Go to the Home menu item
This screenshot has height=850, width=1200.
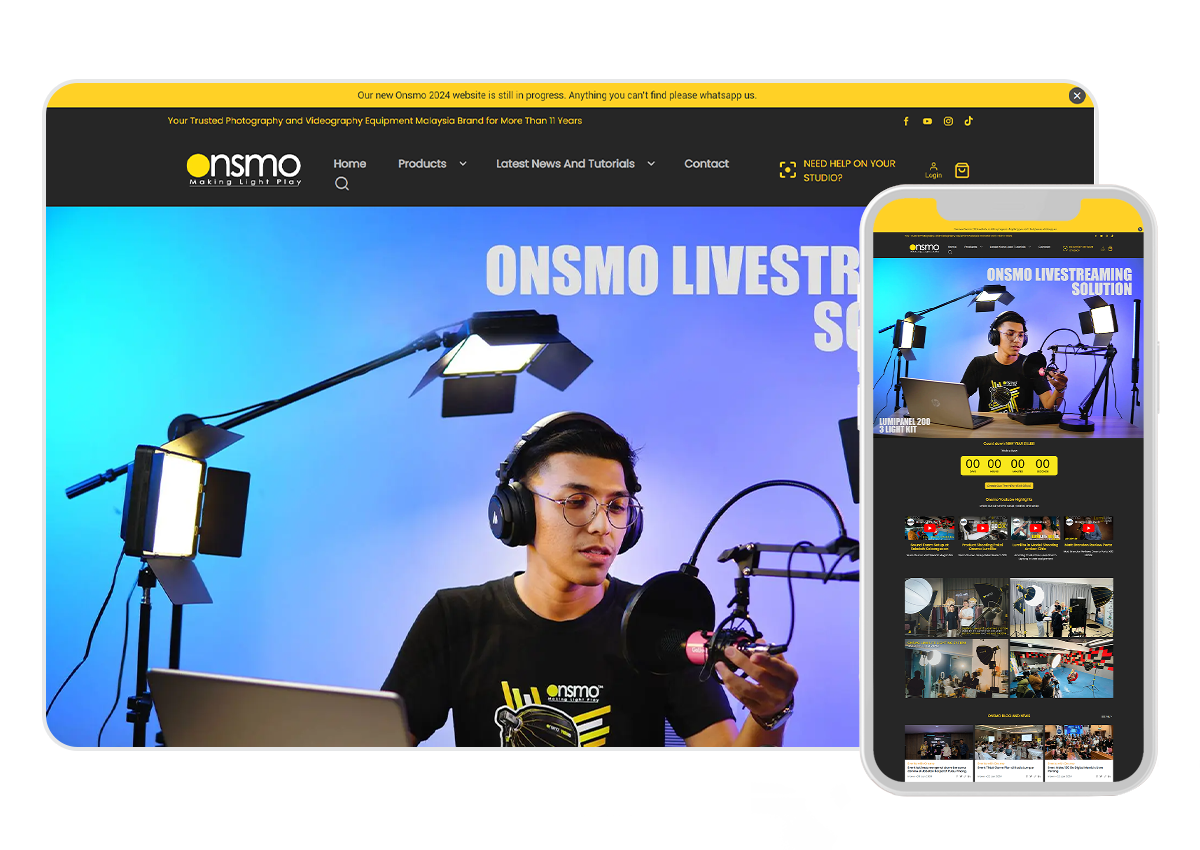point(350,164)
